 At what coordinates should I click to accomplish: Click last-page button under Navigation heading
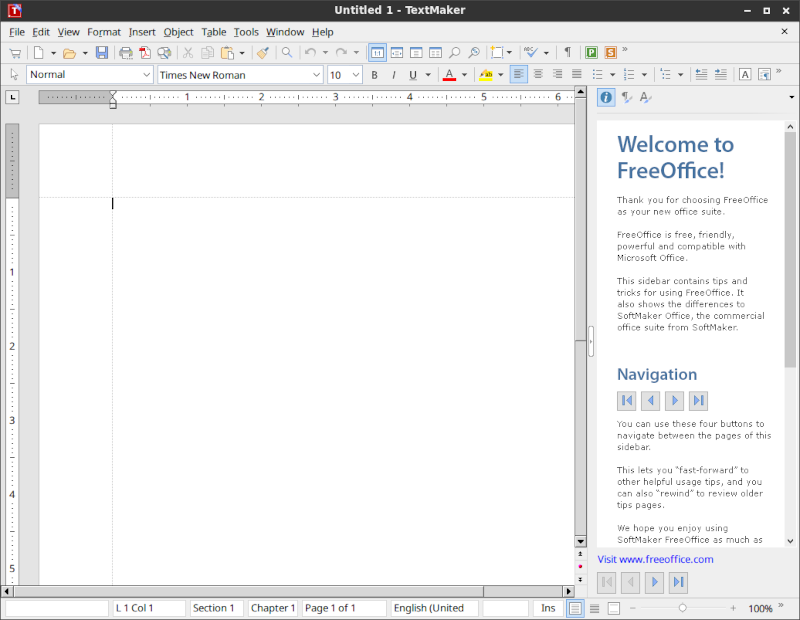click(698, 401)
